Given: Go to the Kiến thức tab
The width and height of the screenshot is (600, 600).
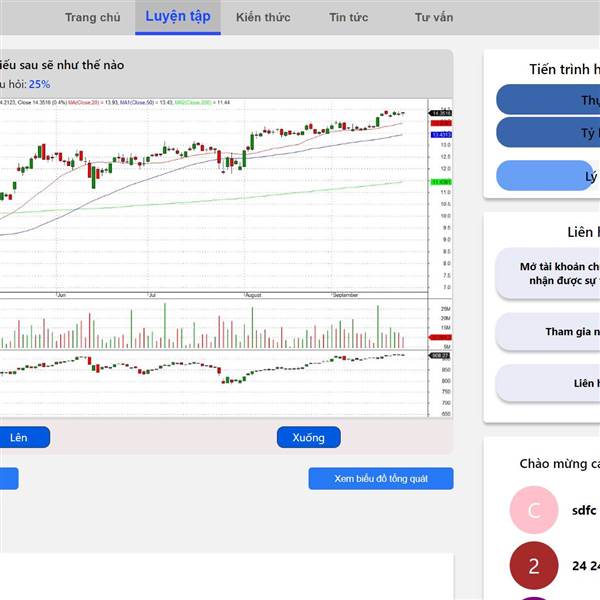Looking at the screenshot, I should (x=263, y=18).
